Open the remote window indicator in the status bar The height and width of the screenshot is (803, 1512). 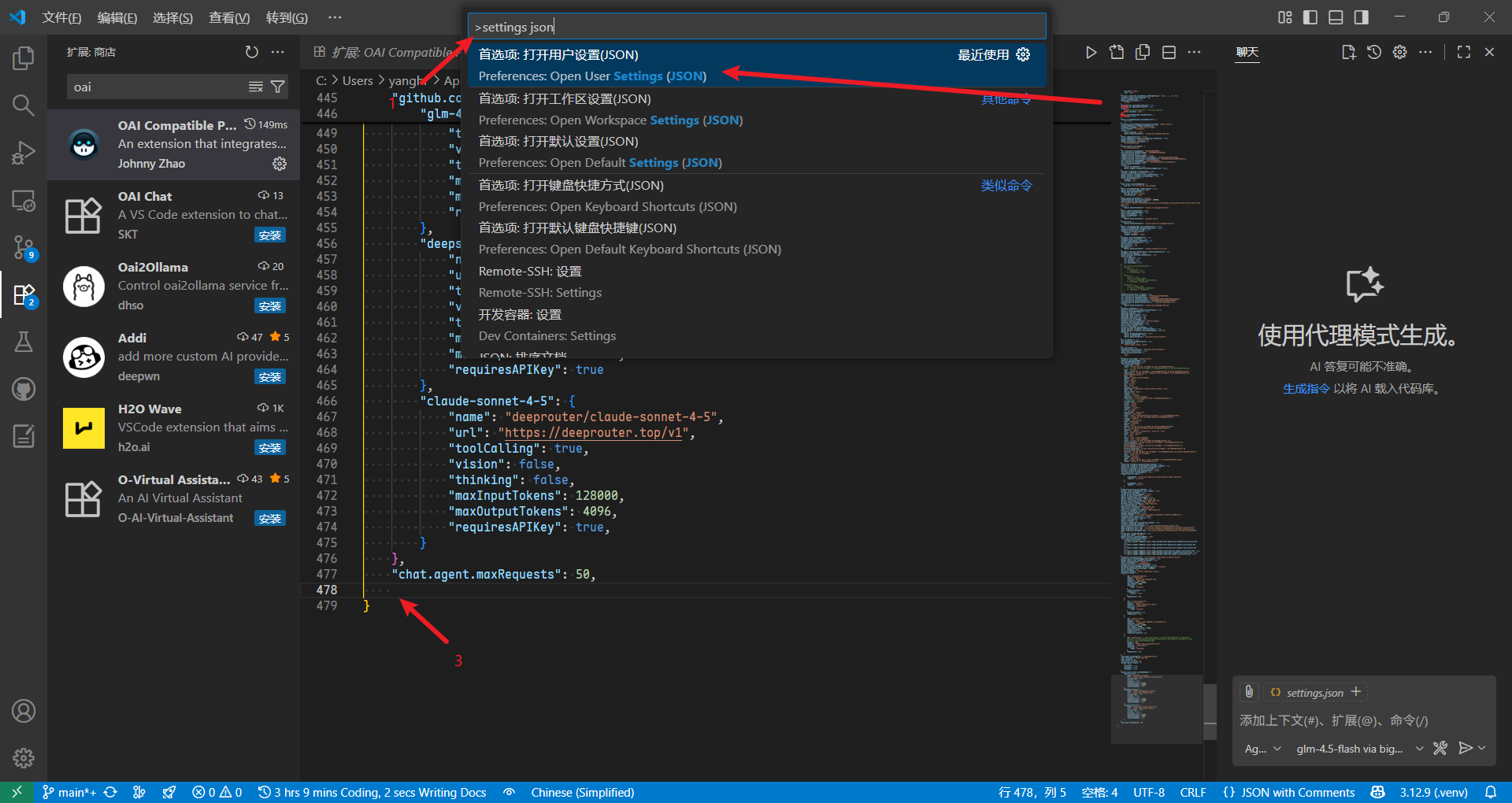coord(17,792)
